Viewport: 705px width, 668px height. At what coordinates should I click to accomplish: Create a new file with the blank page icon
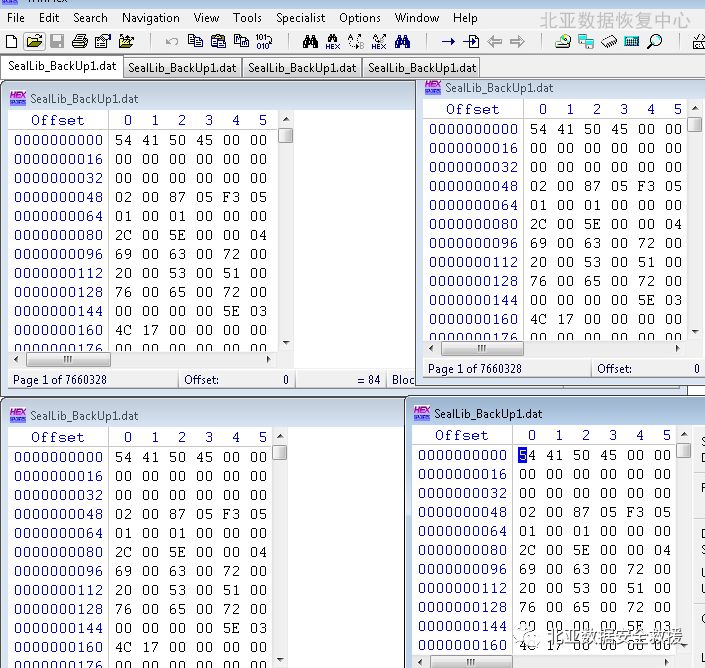tap(11, 42)
